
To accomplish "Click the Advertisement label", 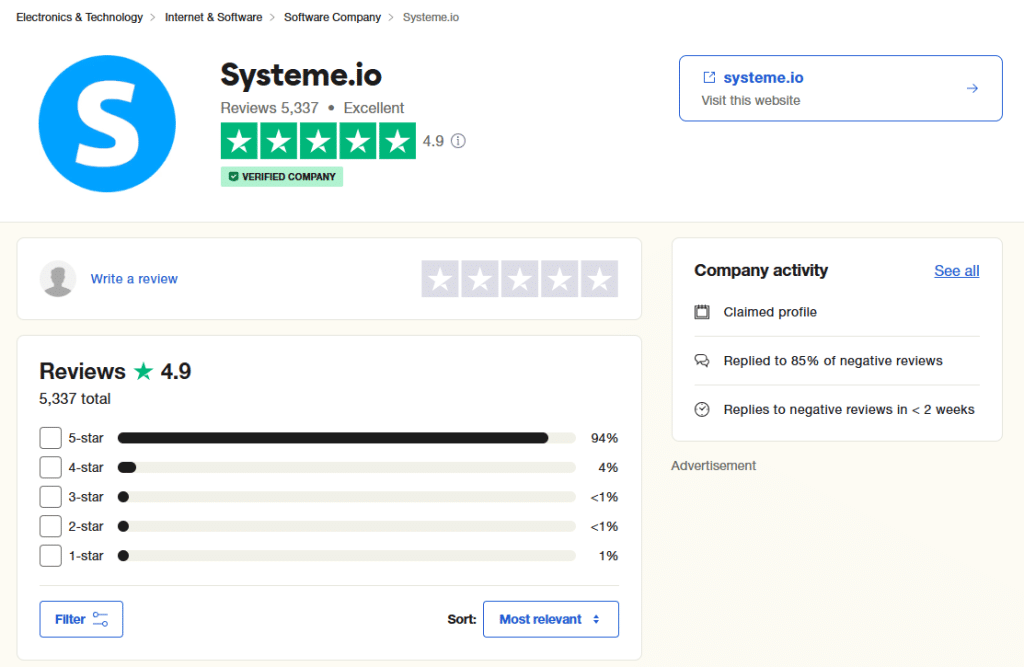I will tap(713, 466).
